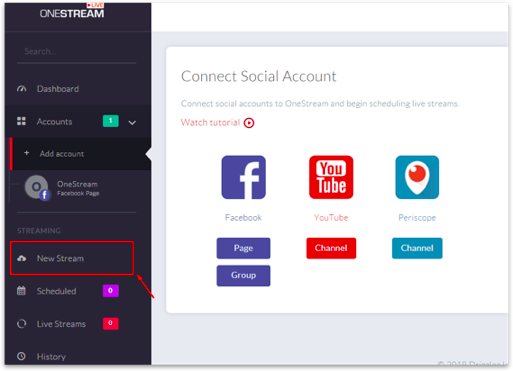Open the New Stream menu item

click(72, 258)
